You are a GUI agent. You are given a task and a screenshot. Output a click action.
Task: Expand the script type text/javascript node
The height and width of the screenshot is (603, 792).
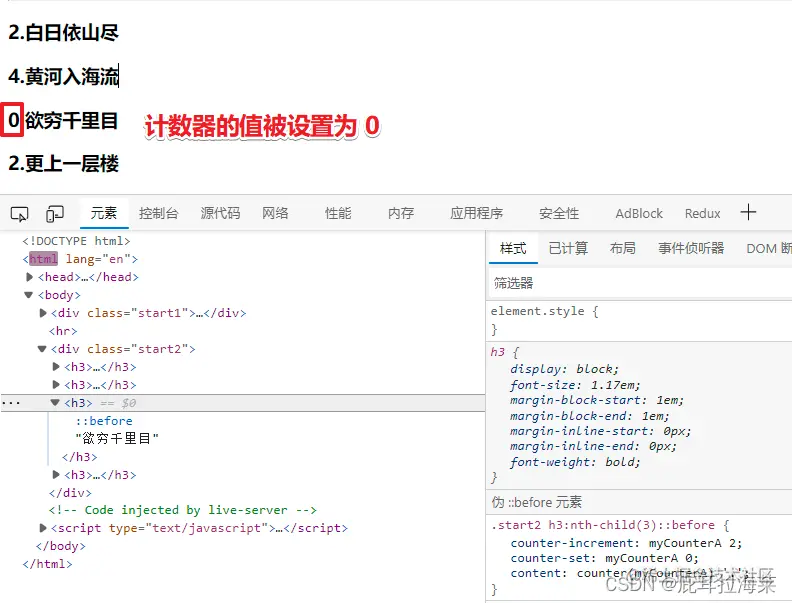(43, 528)
